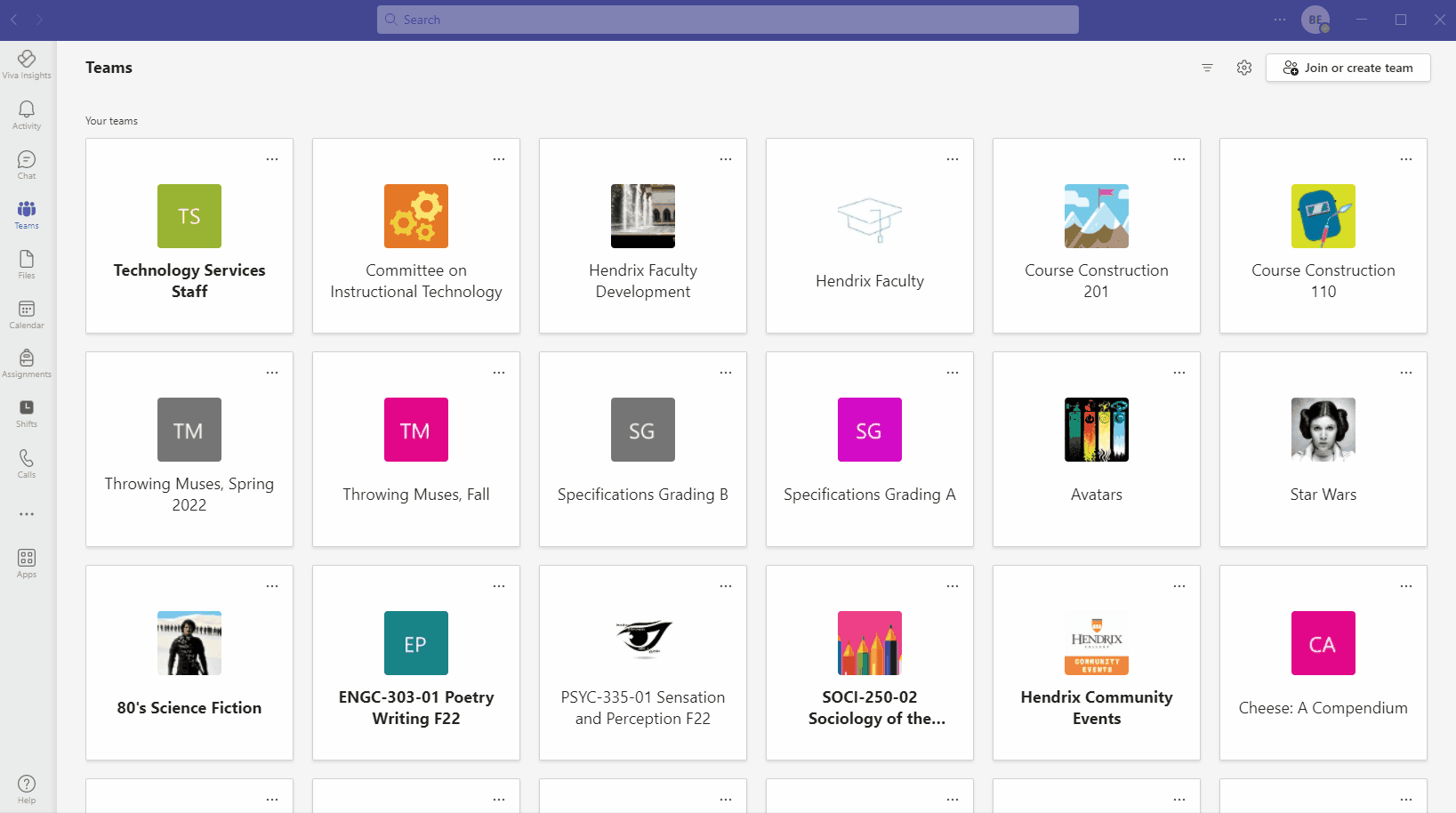Open Hendrix Faculty Development team
Screen dimensions: 1456x813
click(643, 236)
